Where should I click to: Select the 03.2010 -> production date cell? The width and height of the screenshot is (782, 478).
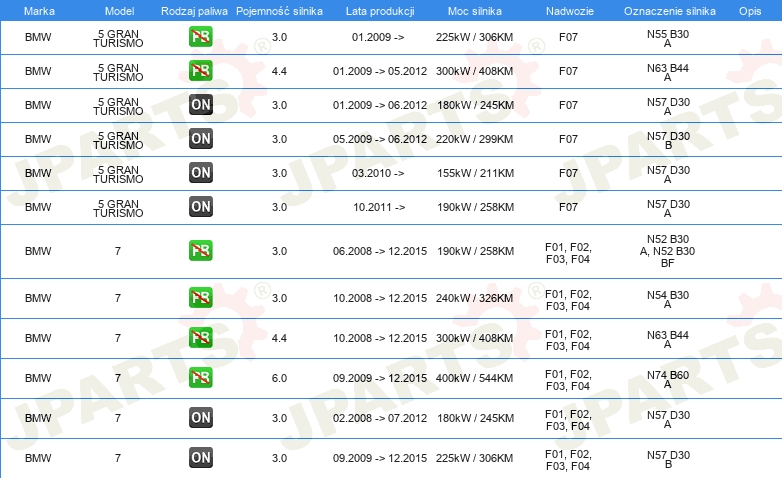coord(378,173)
